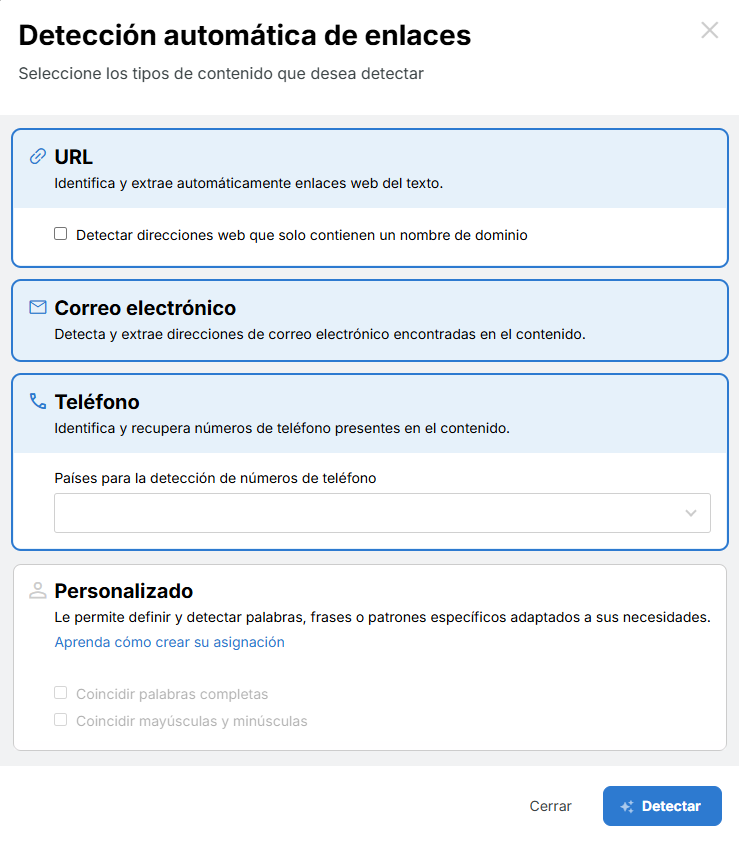This screenshot has width=739, height=843.
Task: Click the Detectar direcciones web label text
Action: click(302, 235)
